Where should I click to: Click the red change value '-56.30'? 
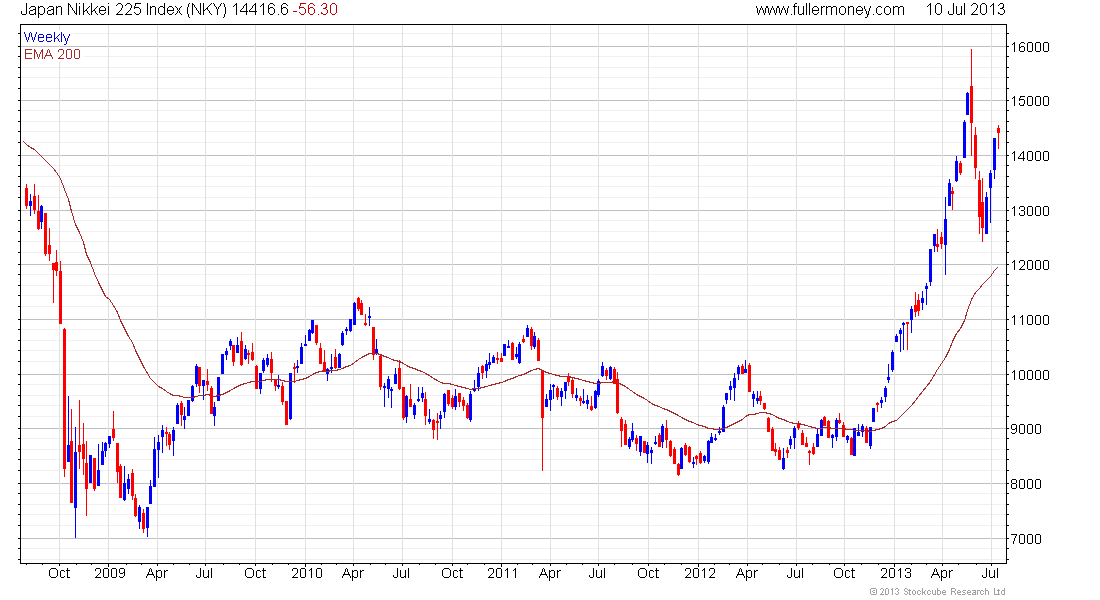coord(314,10)
